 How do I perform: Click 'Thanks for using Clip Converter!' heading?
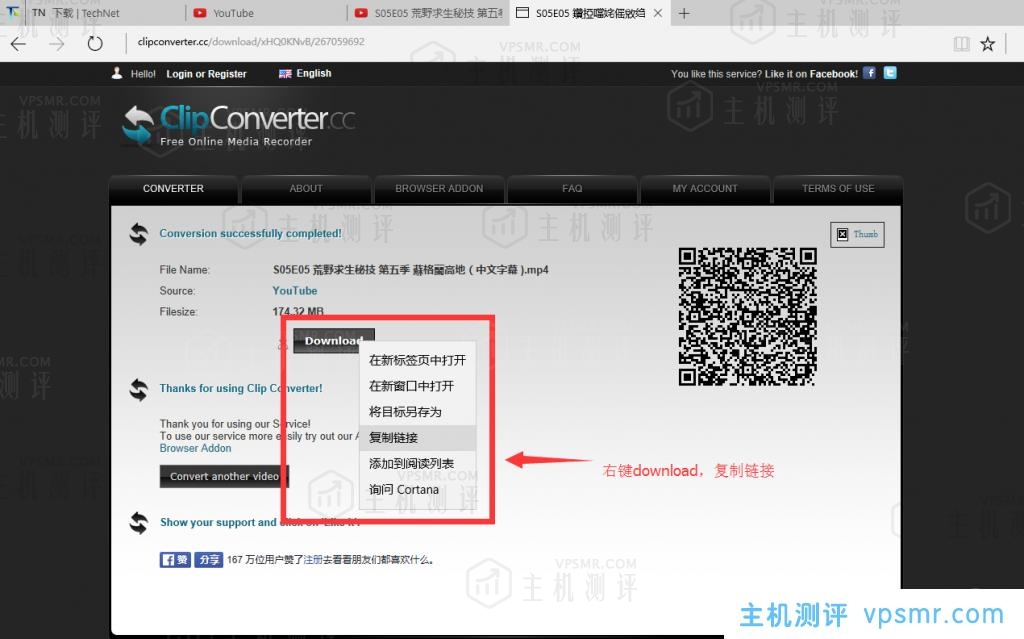[x=241, y=388]
